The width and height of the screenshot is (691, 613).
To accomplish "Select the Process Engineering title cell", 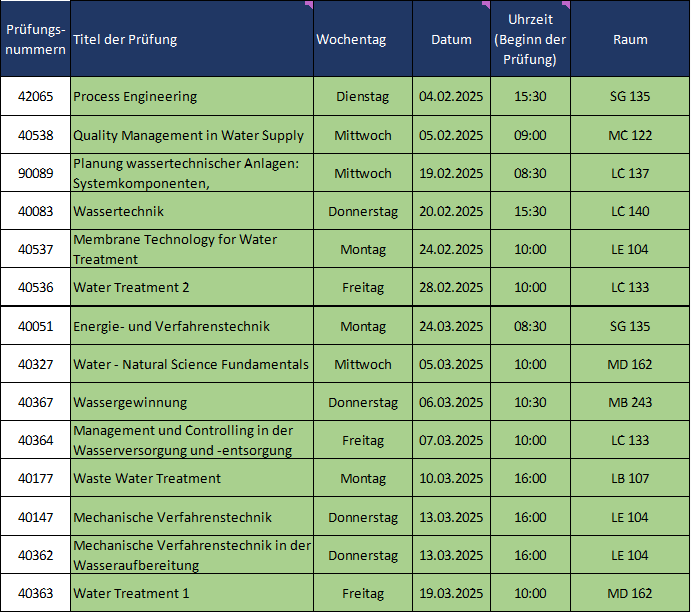I will (191, 97).
